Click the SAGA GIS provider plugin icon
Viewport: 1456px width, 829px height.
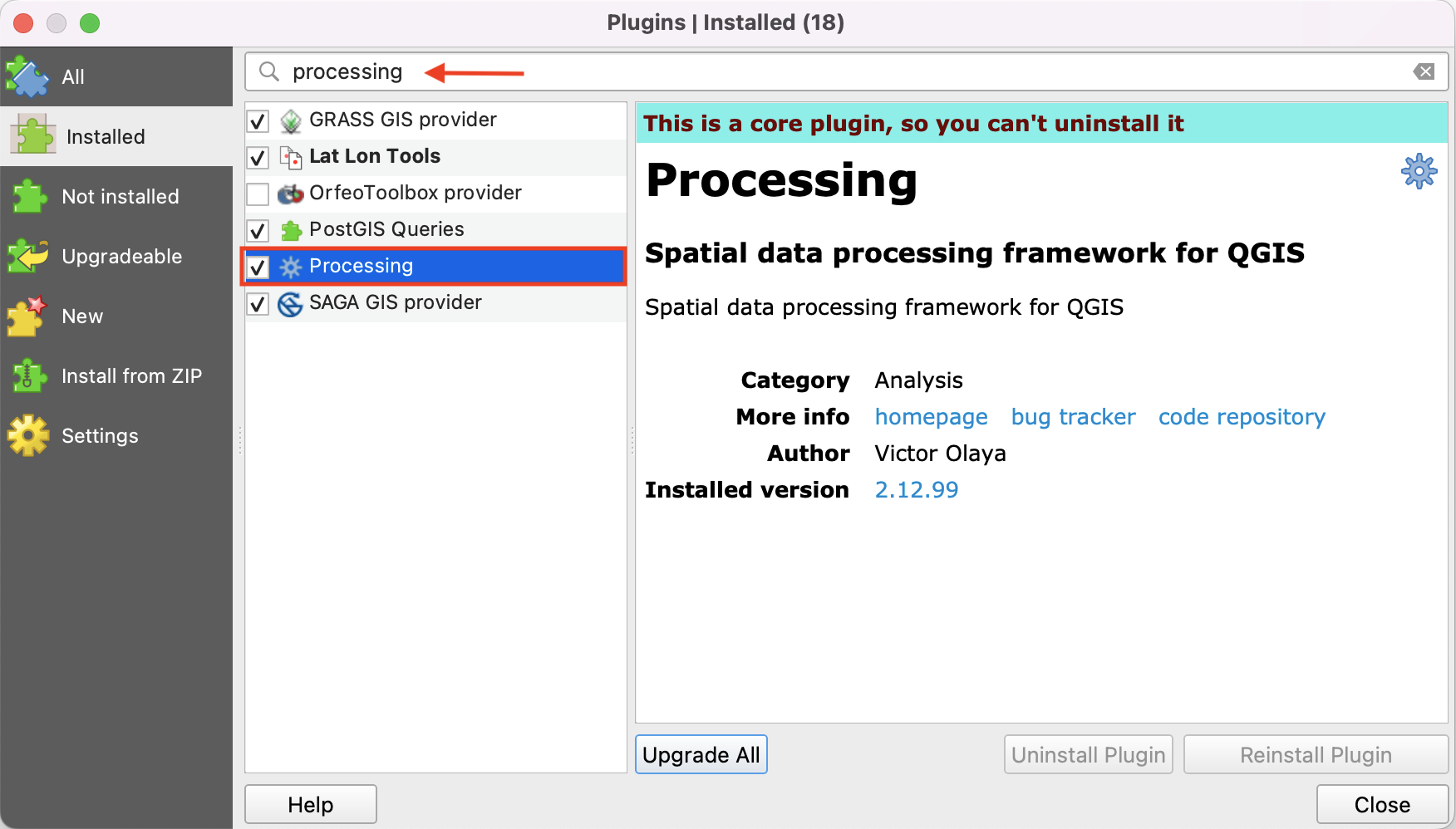[290, 304]
